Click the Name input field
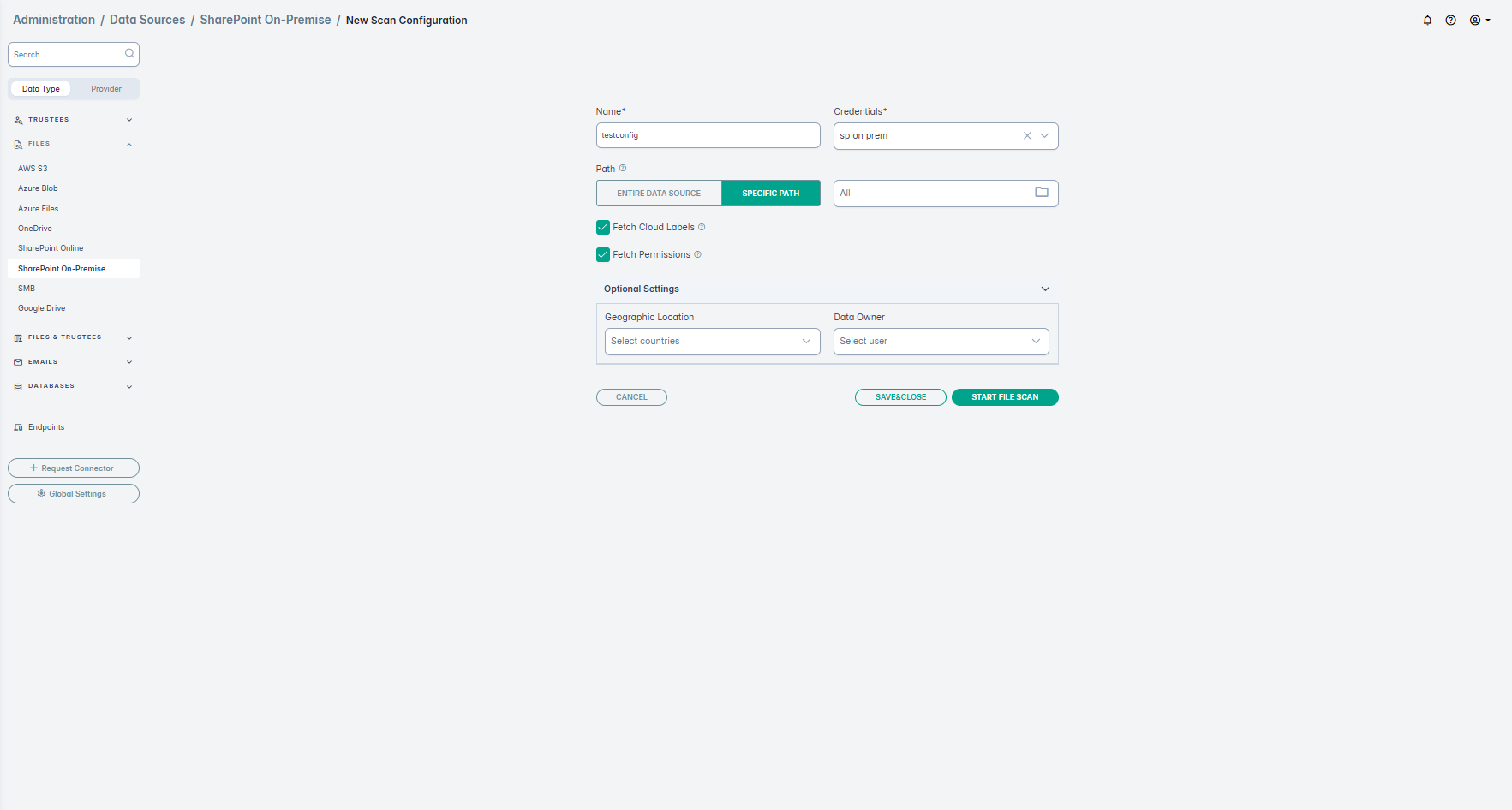Image resolution: width=1512 pixels, height=810 pixels. click(x=708, y=135)
